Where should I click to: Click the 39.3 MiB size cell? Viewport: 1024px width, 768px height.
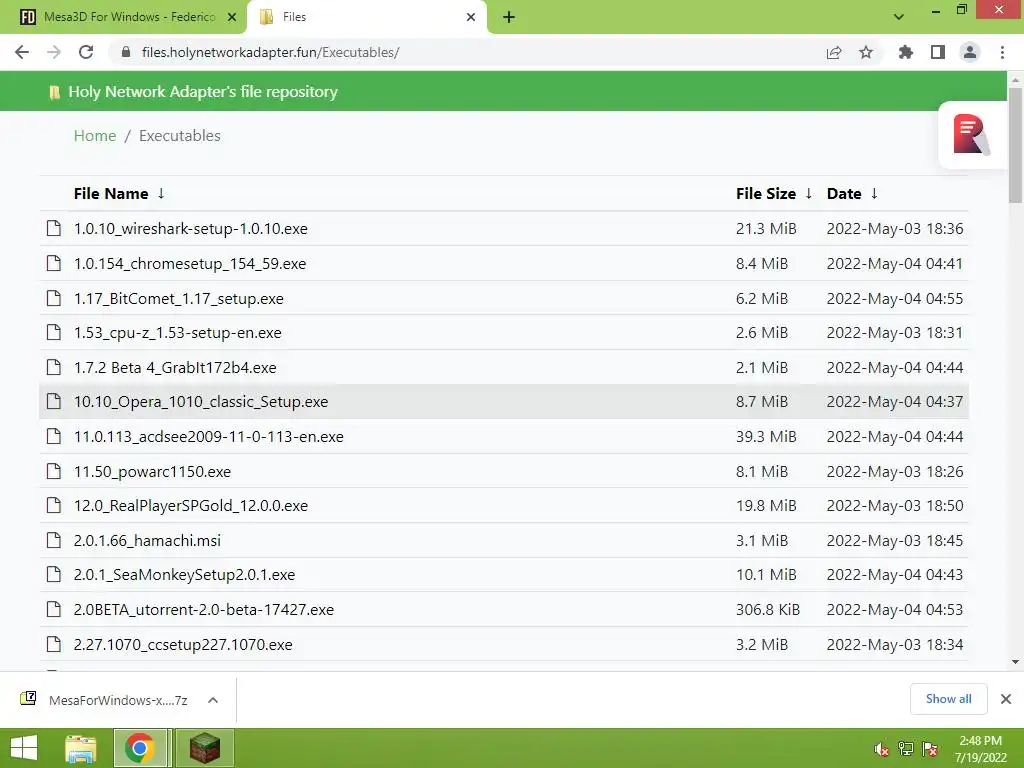(x=766, y=437)
